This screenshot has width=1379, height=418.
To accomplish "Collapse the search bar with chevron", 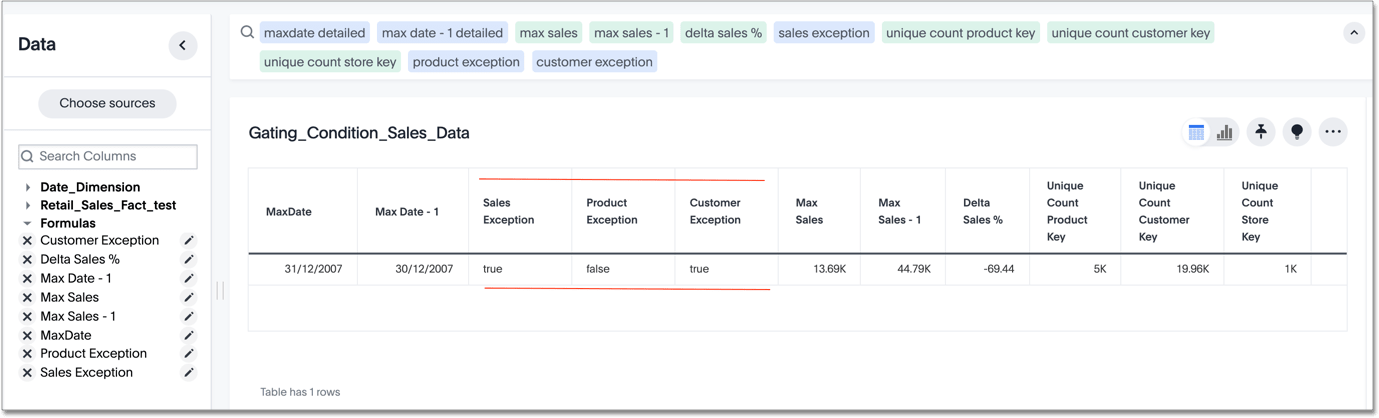I will 1353,33.
